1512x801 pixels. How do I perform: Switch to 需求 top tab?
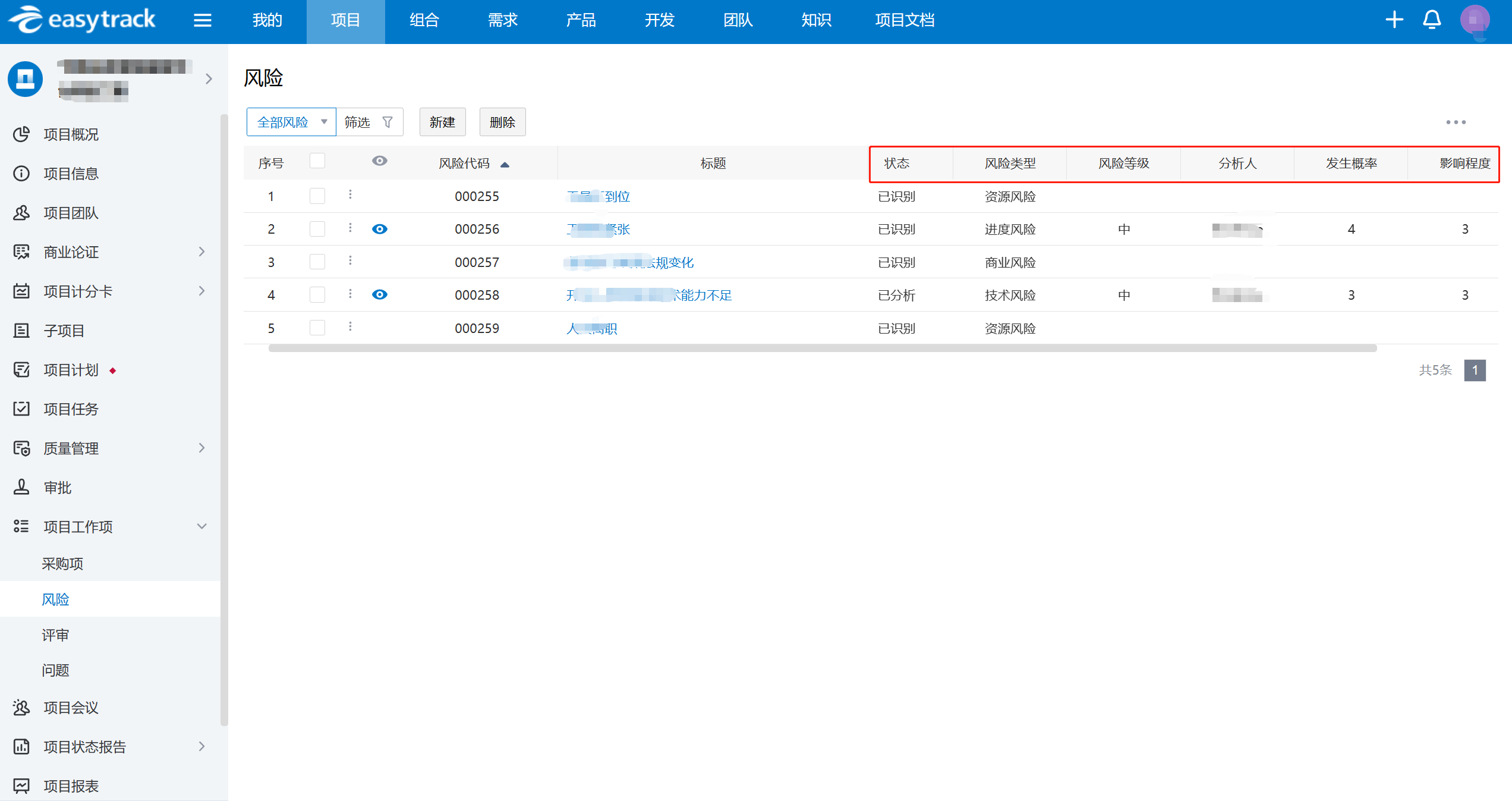[503, 20]
